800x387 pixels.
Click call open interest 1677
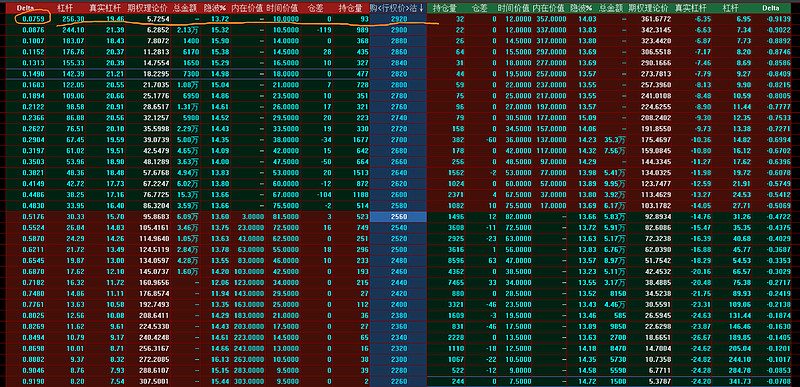(x=360, y=140)
